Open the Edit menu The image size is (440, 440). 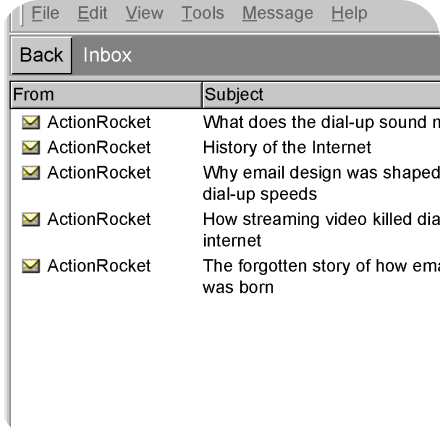92,14
